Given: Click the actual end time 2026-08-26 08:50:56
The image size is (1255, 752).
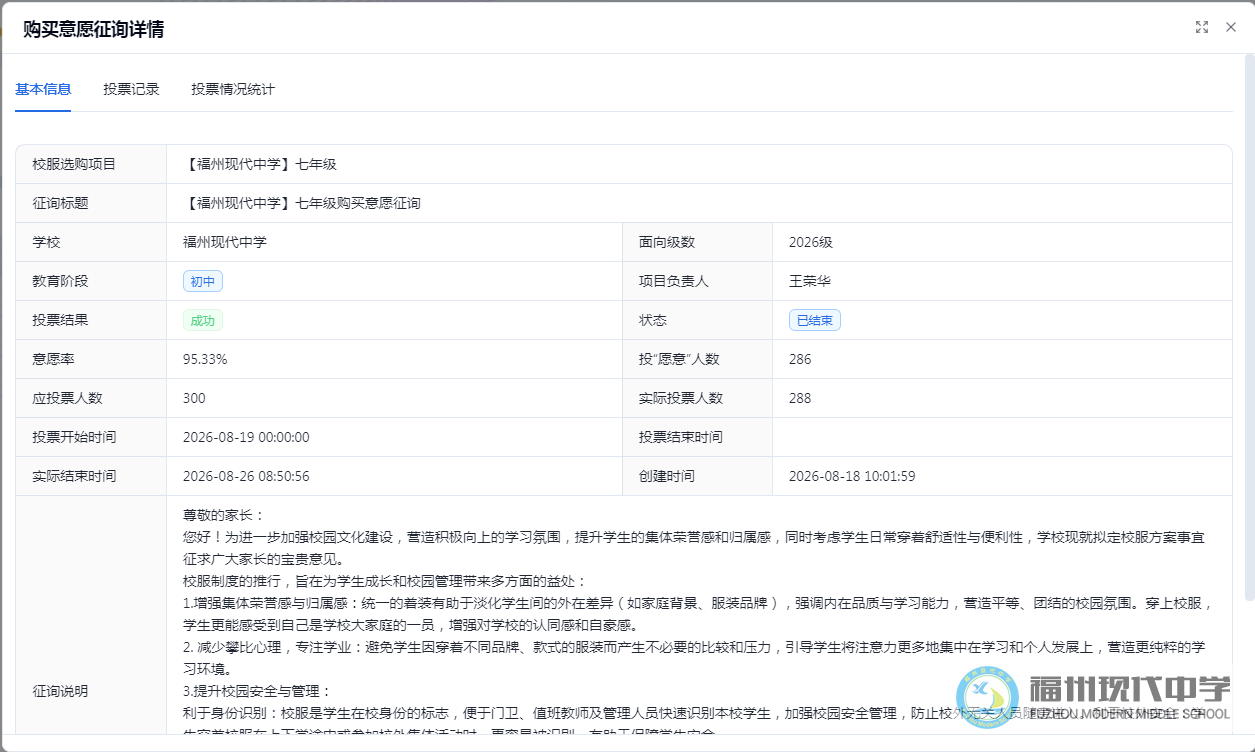Looking at the screenshot, I should tap(246, 476).
